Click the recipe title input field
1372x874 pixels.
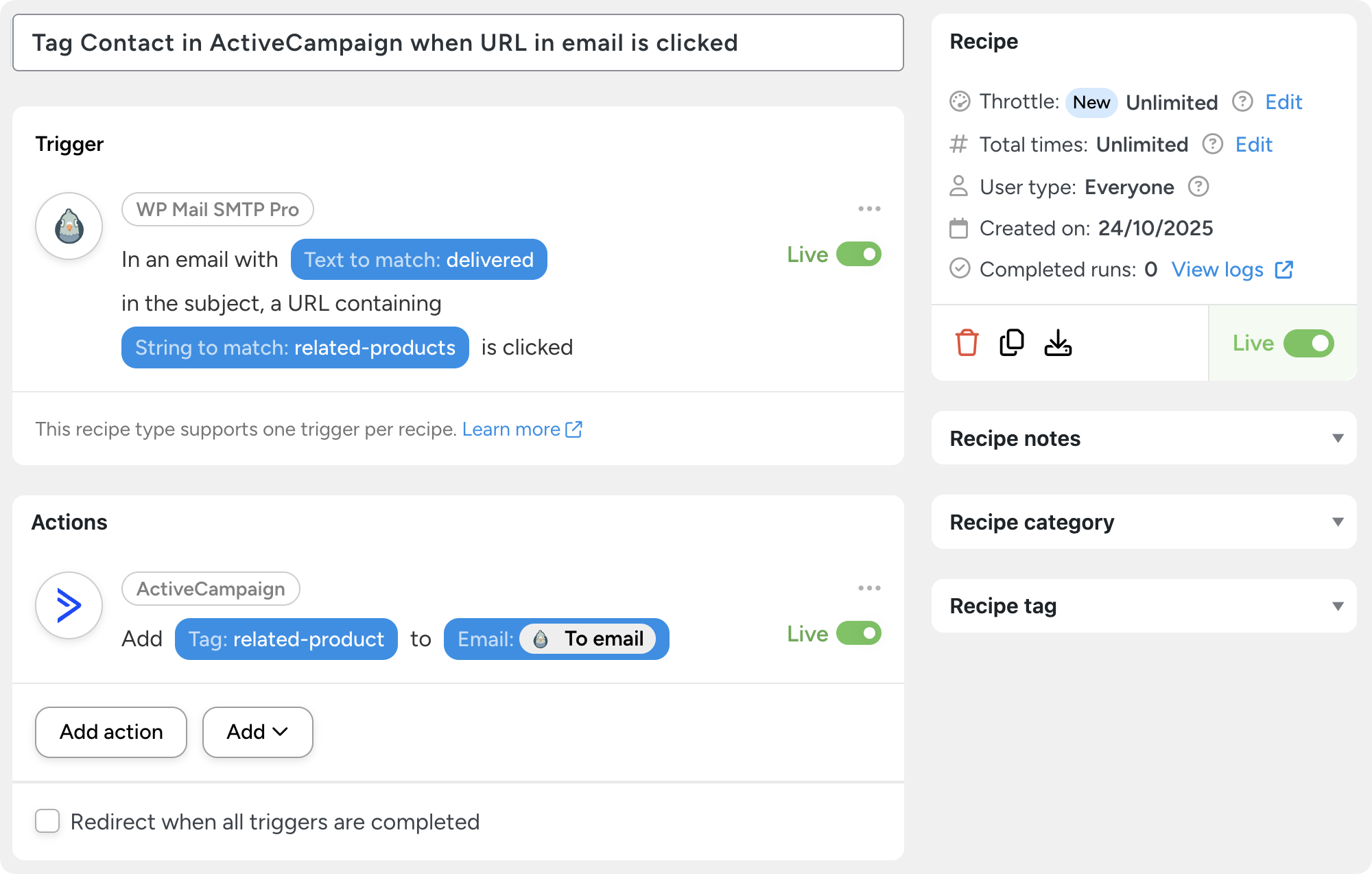pos(458,43)
